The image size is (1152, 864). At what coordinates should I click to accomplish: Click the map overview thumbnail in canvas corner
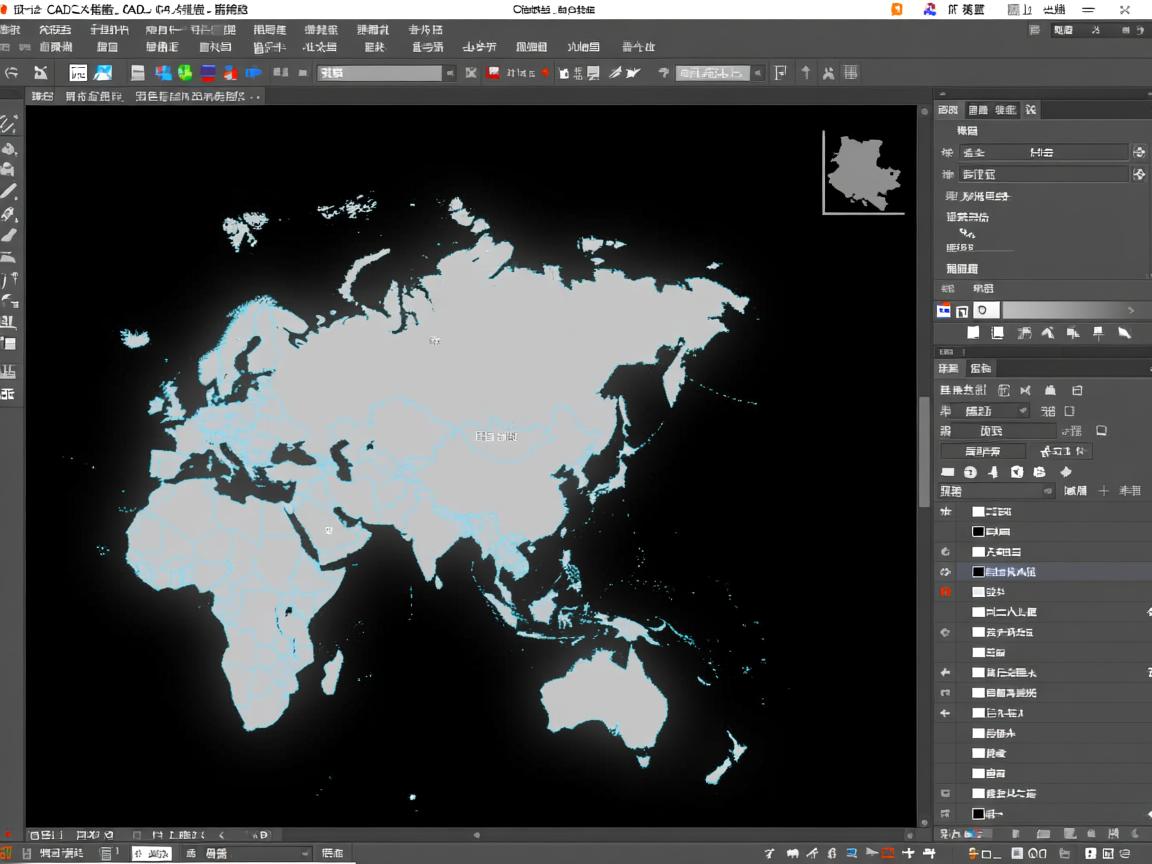[x=863, y=172]
